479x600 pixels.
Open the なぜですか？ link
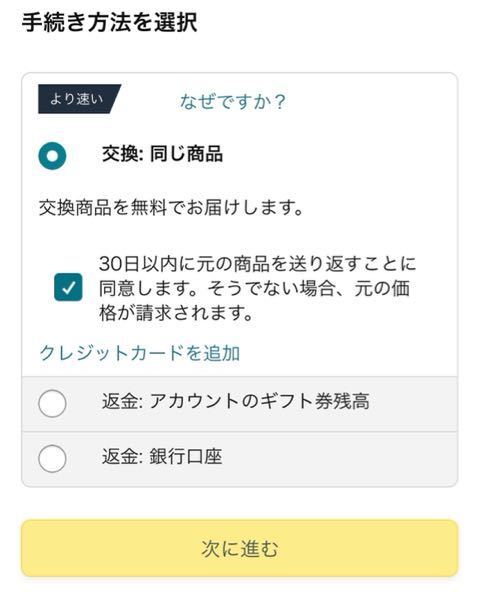pyautogui.click(x=233, y=102)
